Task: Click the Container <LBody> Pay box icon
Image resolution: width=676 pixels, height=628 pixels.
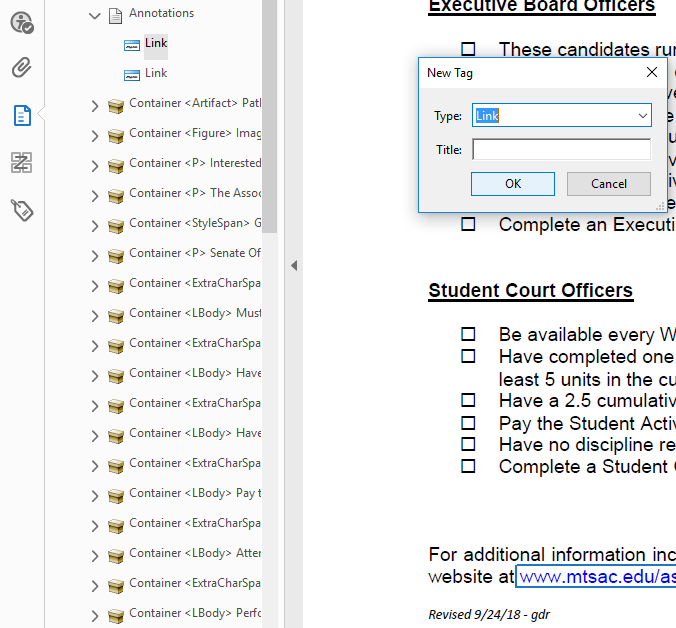Action: click(x=116, y=496)
